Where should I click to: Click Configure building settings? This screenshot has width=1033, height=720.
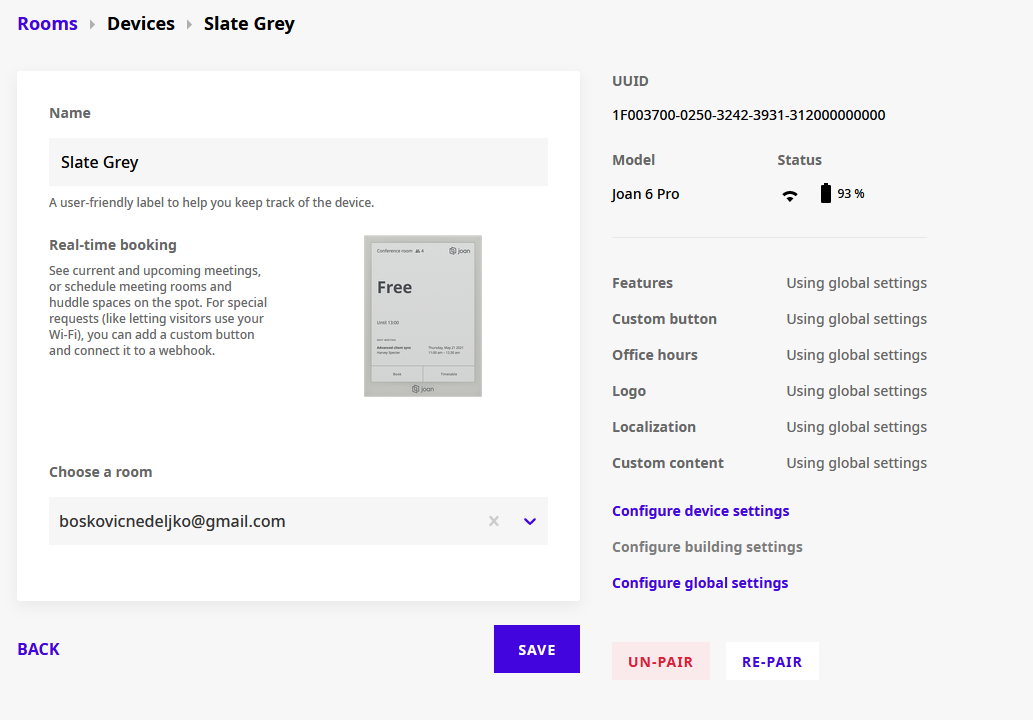pos(707,547)
